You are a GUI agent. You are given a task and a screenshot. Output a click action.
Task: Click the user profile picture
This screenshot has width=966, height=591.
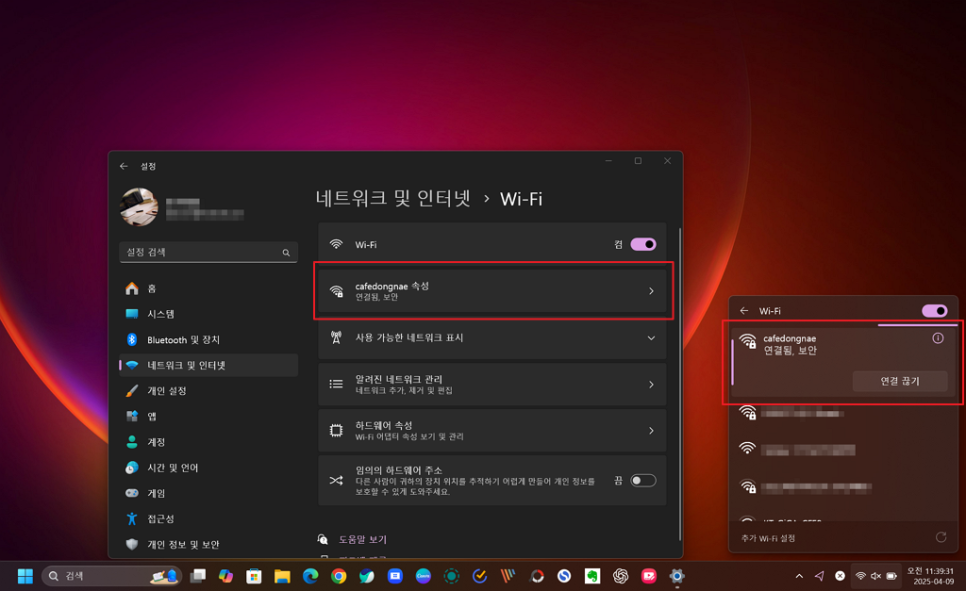click(x=139, y=207)
